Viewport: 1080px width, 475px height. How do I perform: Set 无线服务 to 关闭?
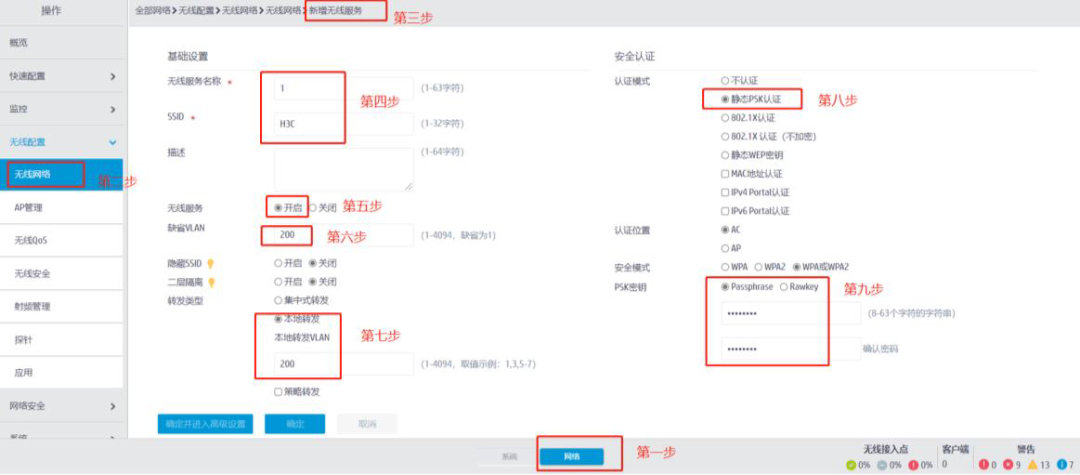click(312, 207)
